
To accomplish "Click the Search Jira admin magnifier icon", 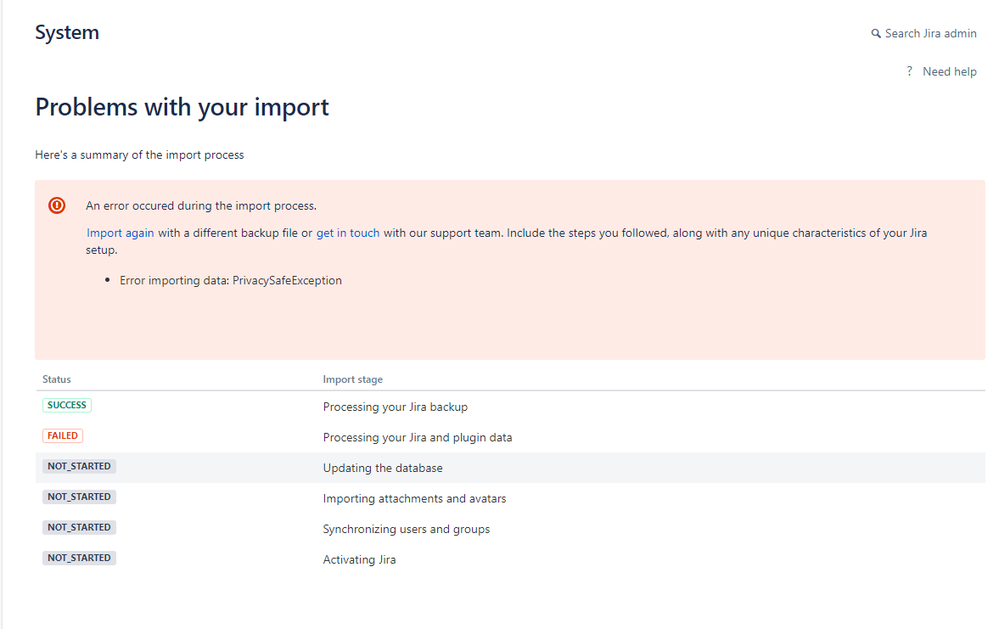I will click(876, 34).
